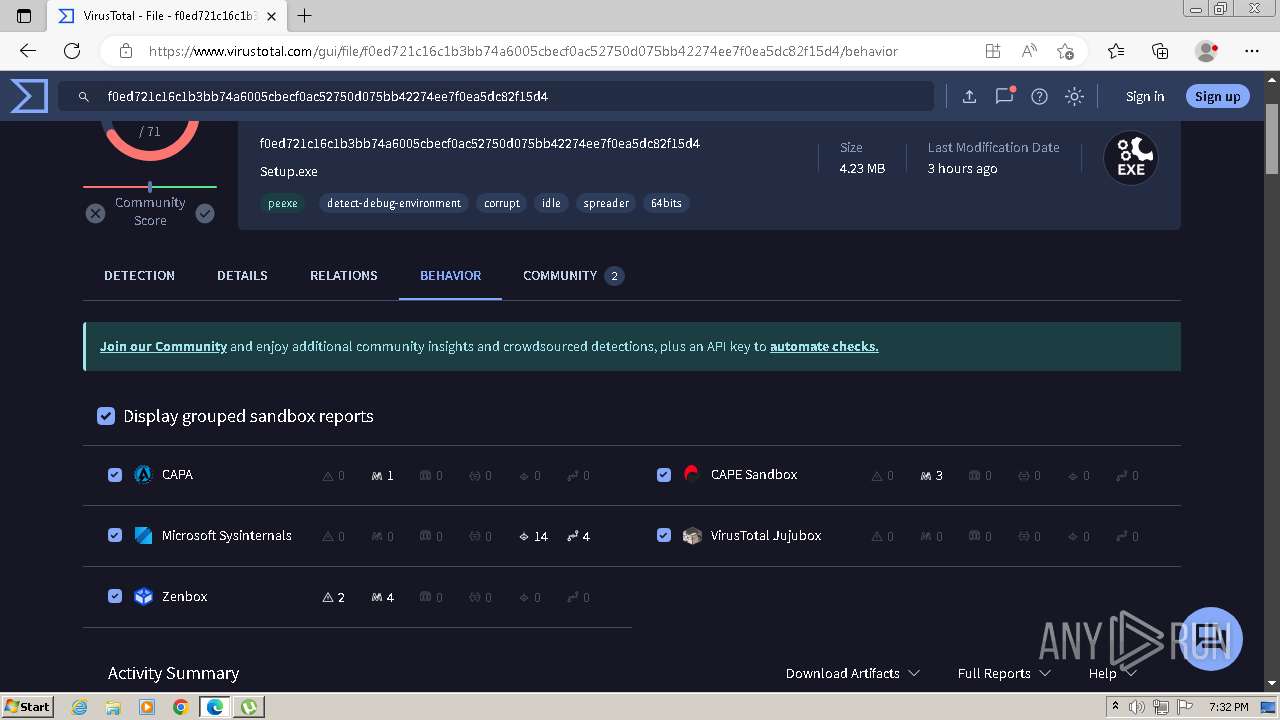Switch to the Relations tab

[344, 275]
